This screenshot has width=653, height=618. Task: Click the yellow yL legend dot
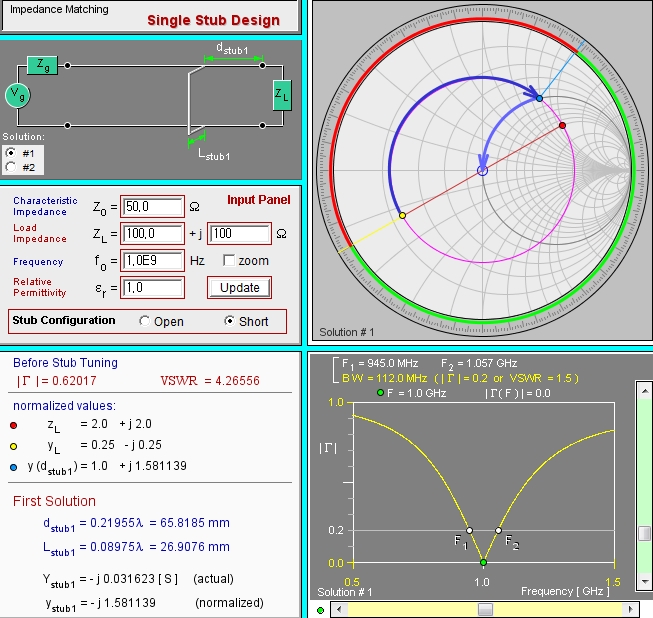13,446
